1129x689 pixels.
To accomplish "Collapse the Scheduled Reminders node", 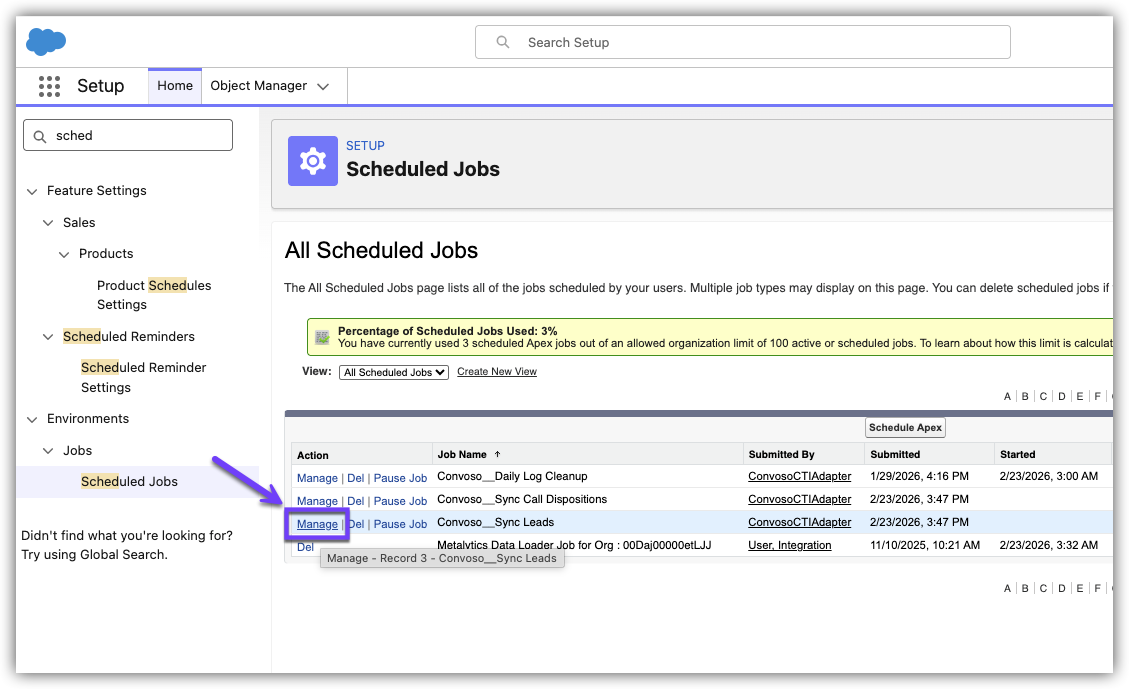I will point(48,337).
